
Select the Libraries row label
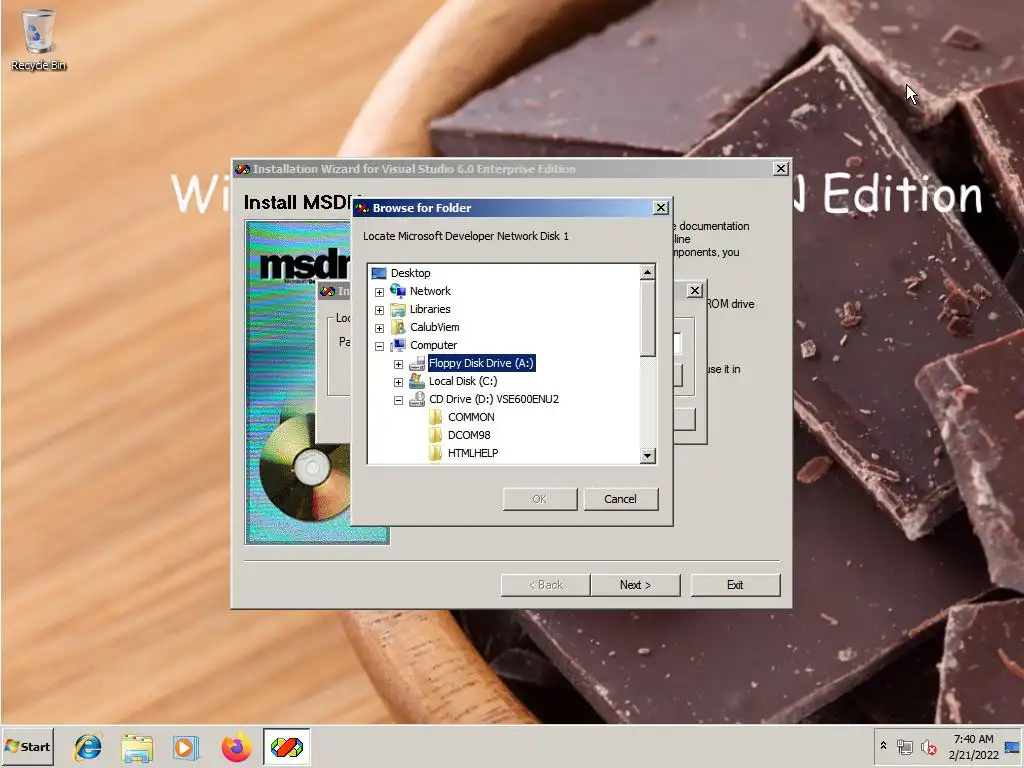click(x=430, y=309)
